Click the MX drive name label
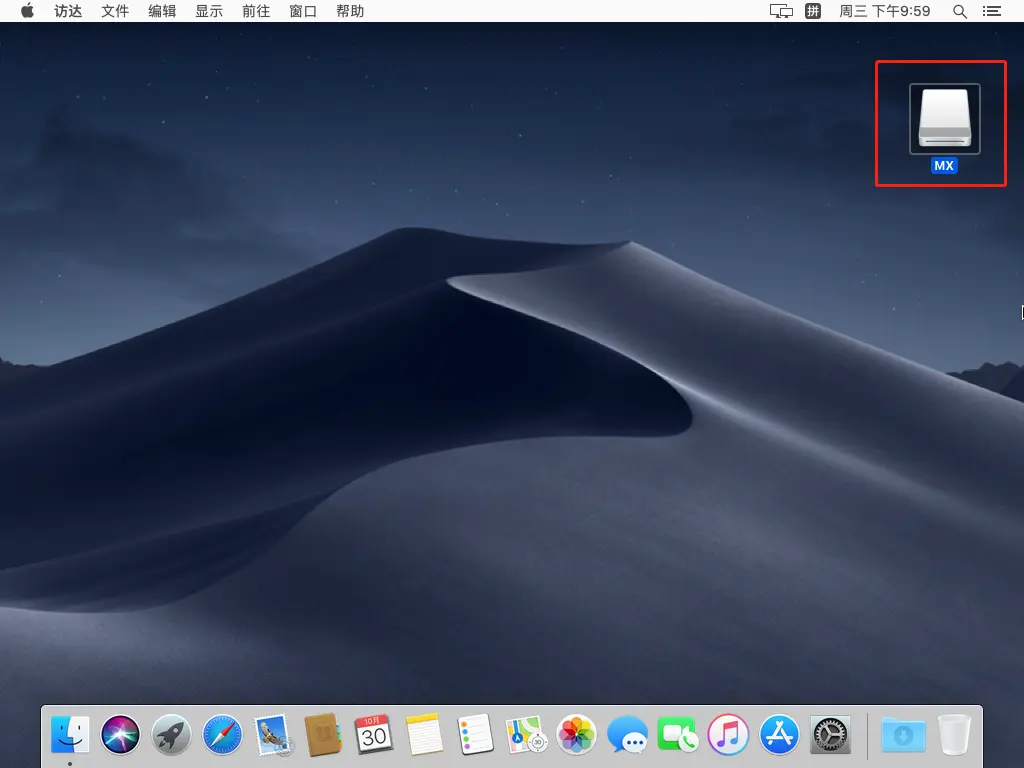1024x768 pixels. tap(944, 166)
